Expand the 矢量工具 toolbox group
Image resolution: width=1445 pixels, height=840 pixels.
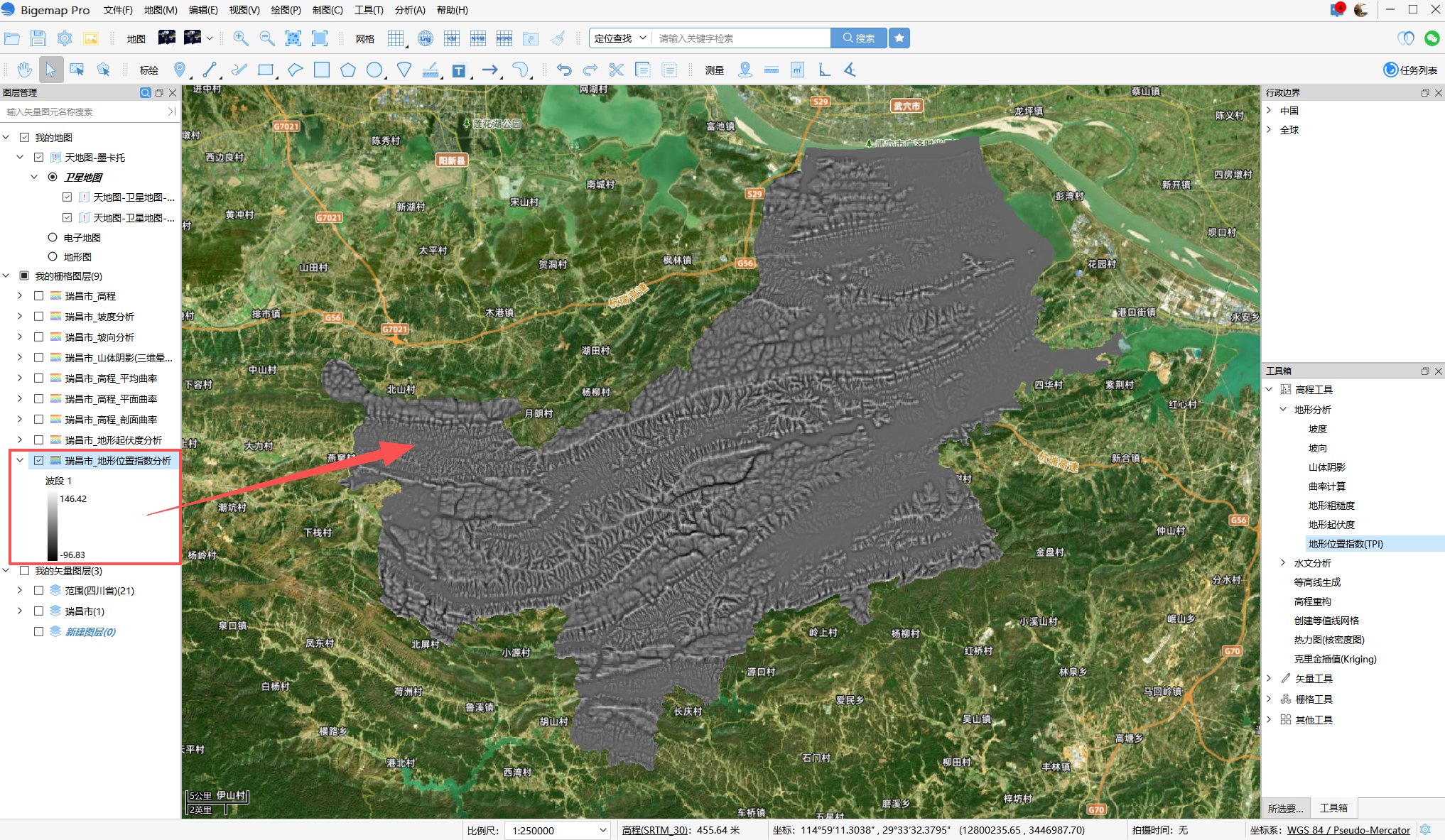(x=1270, y=679)
